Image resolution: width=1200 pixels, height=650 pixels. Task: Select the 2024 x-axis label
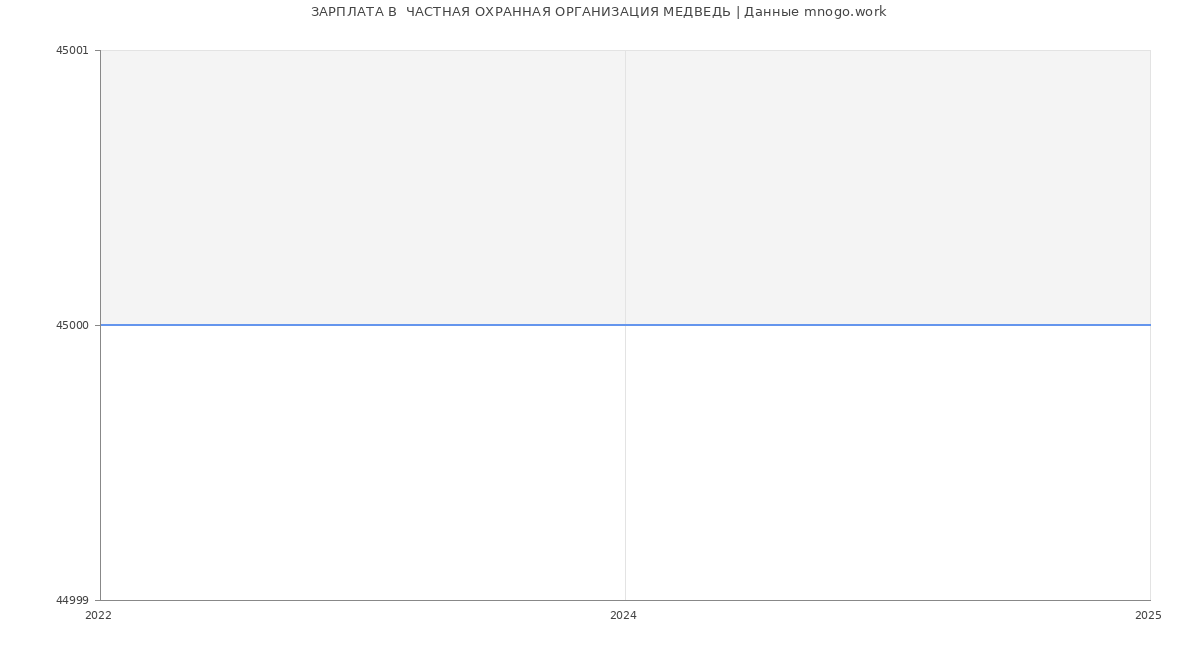click(623, 616)
